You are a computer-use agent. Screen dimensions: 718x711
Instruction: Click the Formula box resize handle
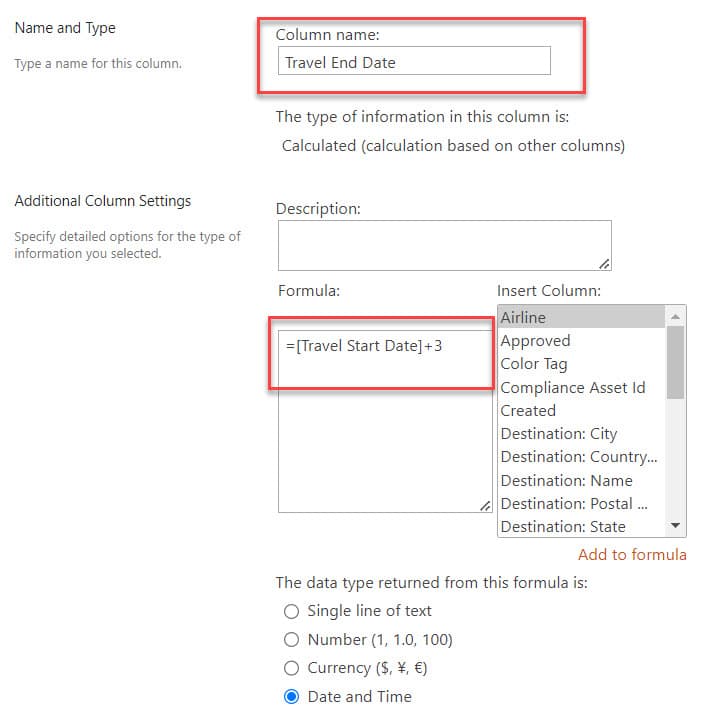coord(485,505)
